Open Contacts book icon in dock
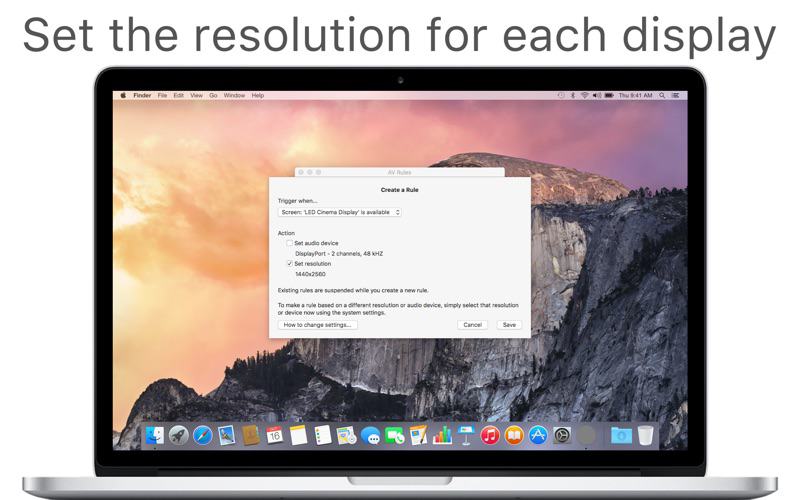This screenshot has height=500, width=800. (x=251, y=435)
